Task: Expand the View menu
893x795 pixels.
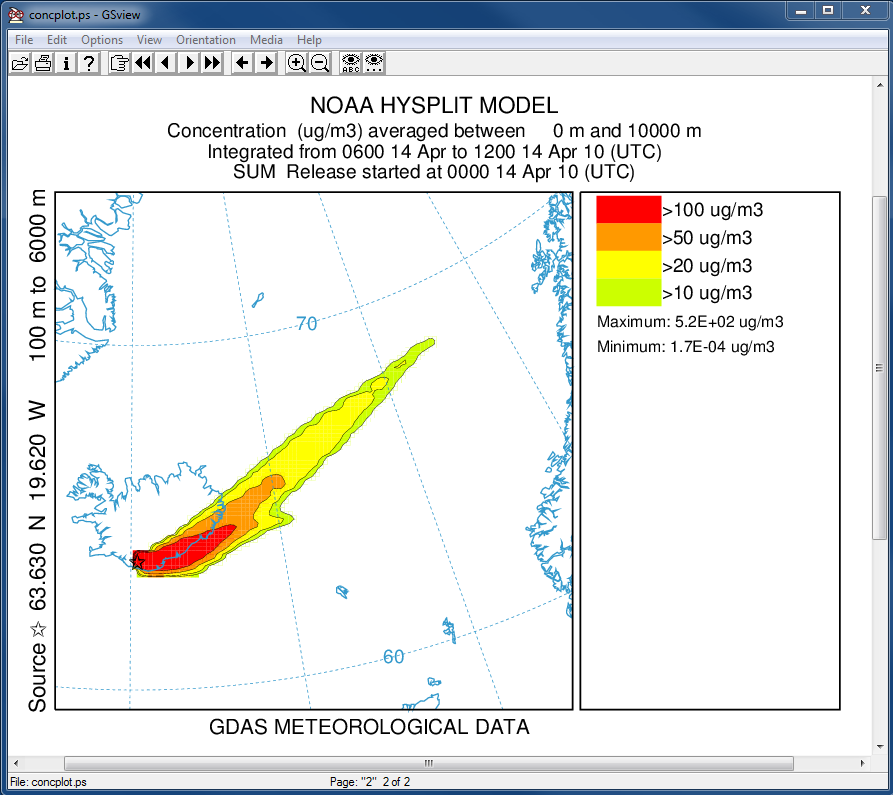Action: (149, 40)
